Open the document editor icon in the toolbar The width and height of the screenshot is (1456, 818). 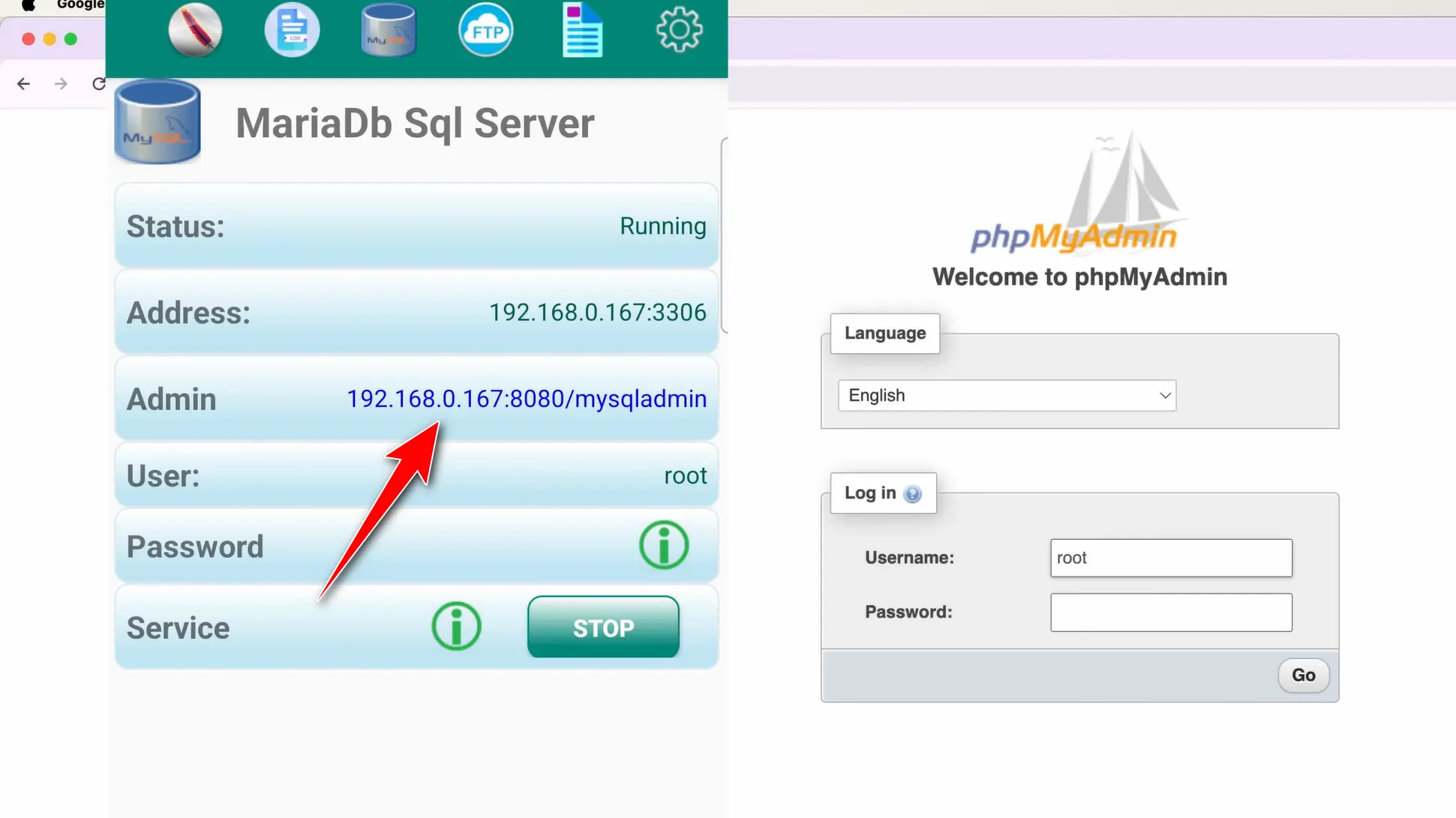[x=582, y=30]
